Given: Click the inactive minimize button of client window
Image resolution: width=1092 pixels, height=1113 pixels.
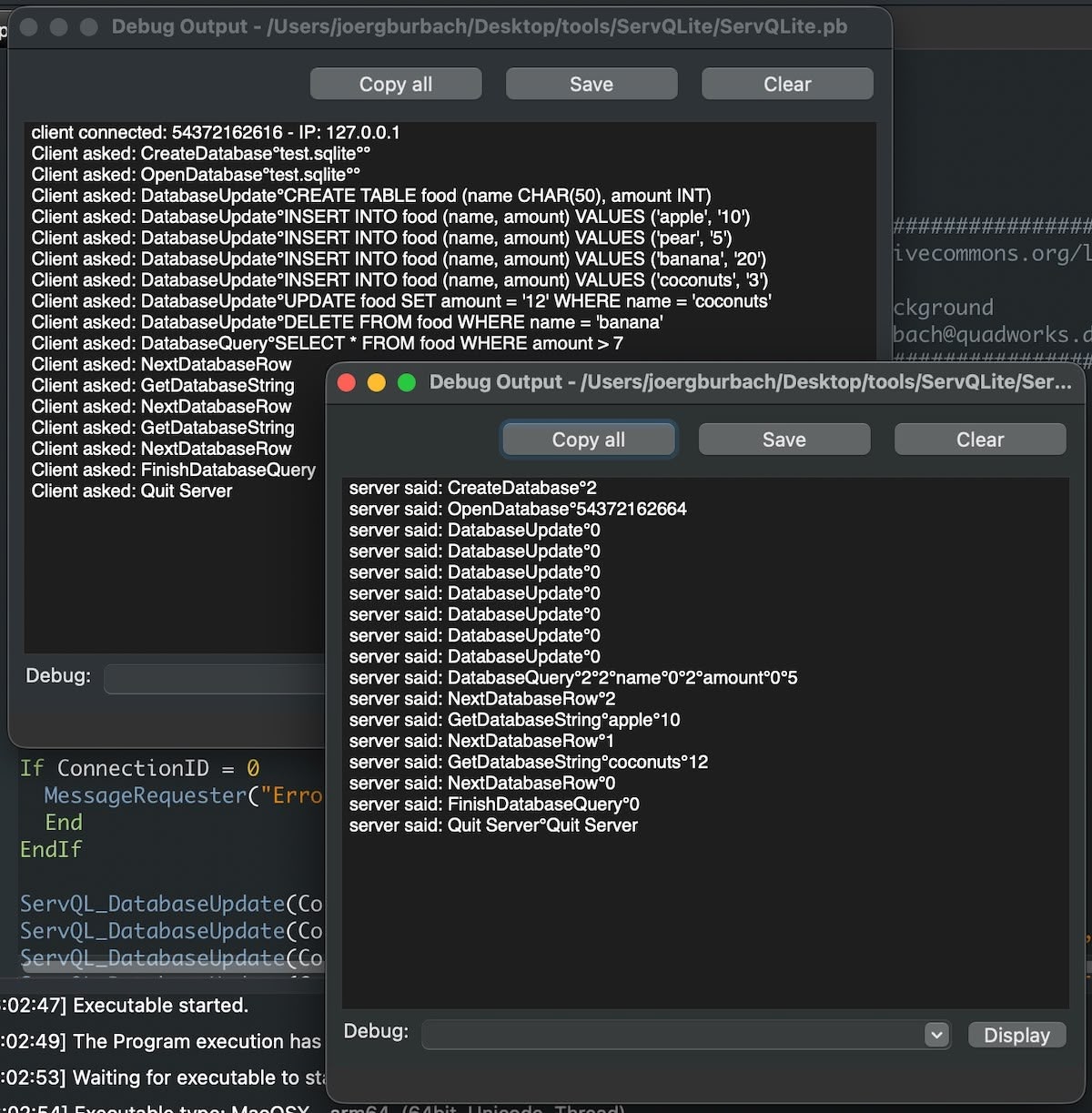Looking at the screenshot, I should click(58, 27).
